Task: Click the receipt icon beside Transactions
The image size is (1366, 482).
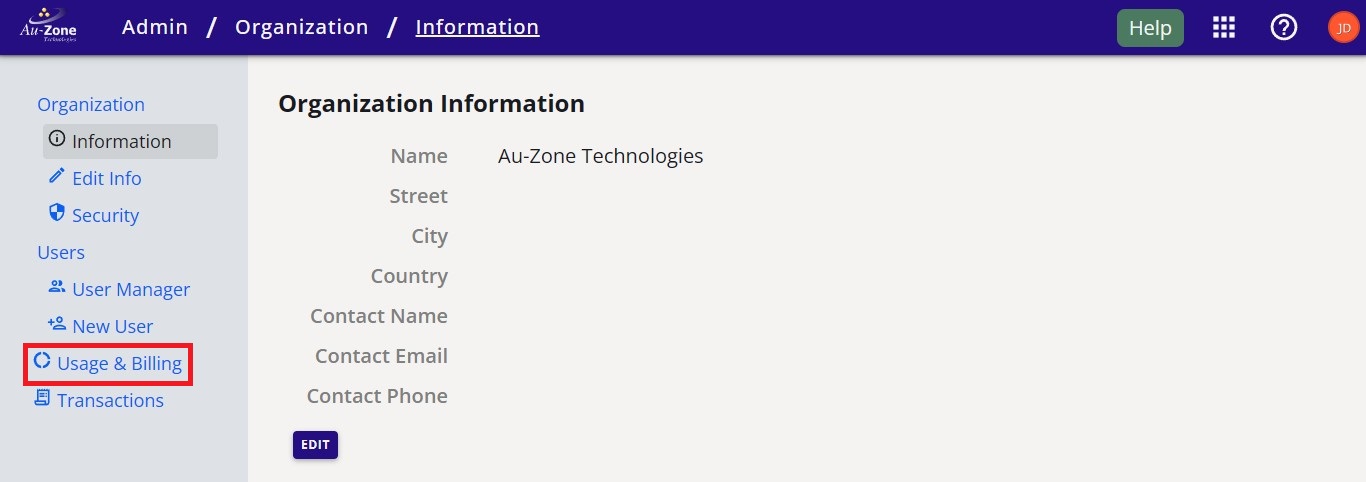Action: [42, 399]
